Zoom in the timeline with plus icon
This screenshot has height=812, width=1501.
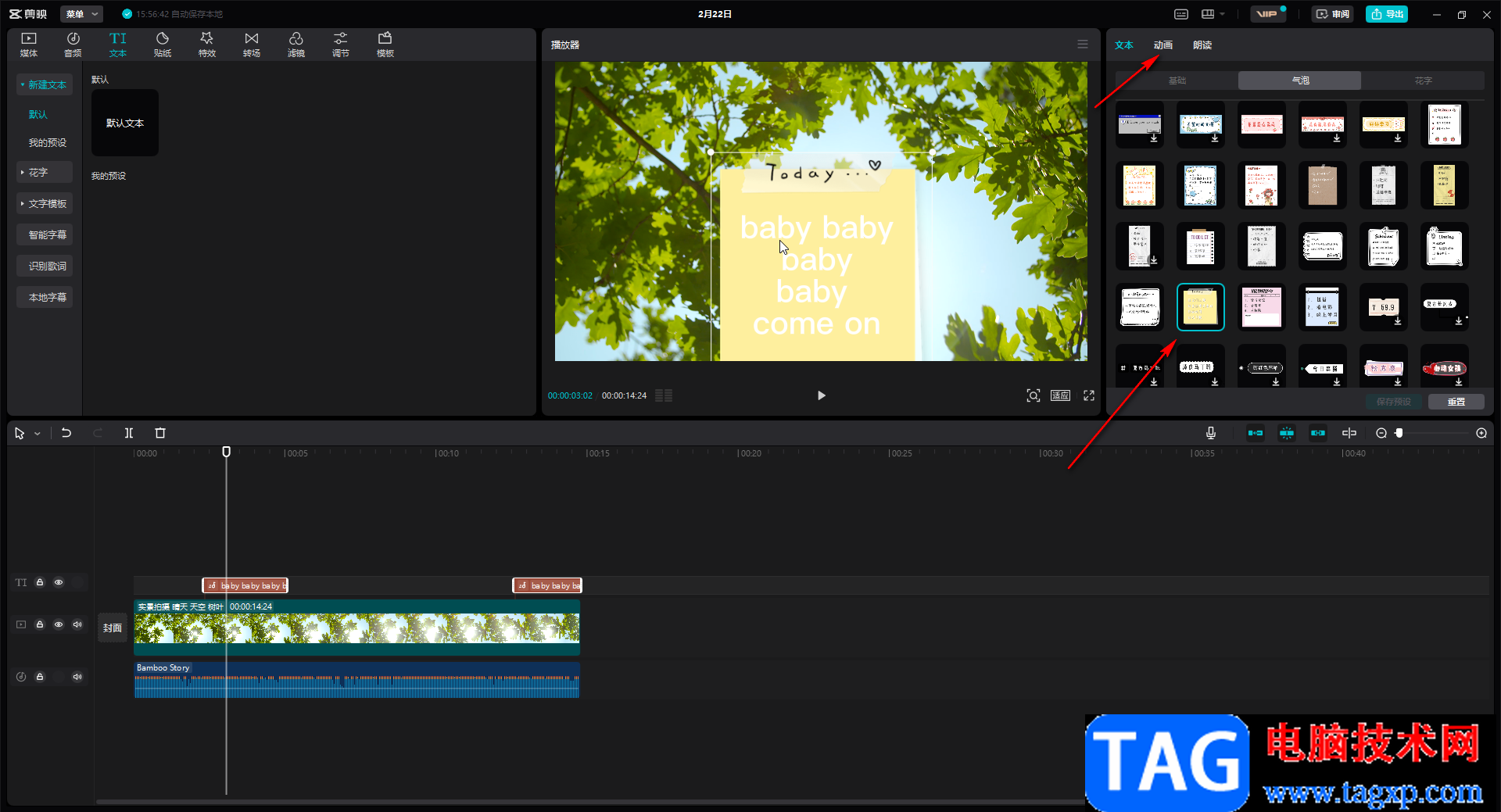(1481, 433)
